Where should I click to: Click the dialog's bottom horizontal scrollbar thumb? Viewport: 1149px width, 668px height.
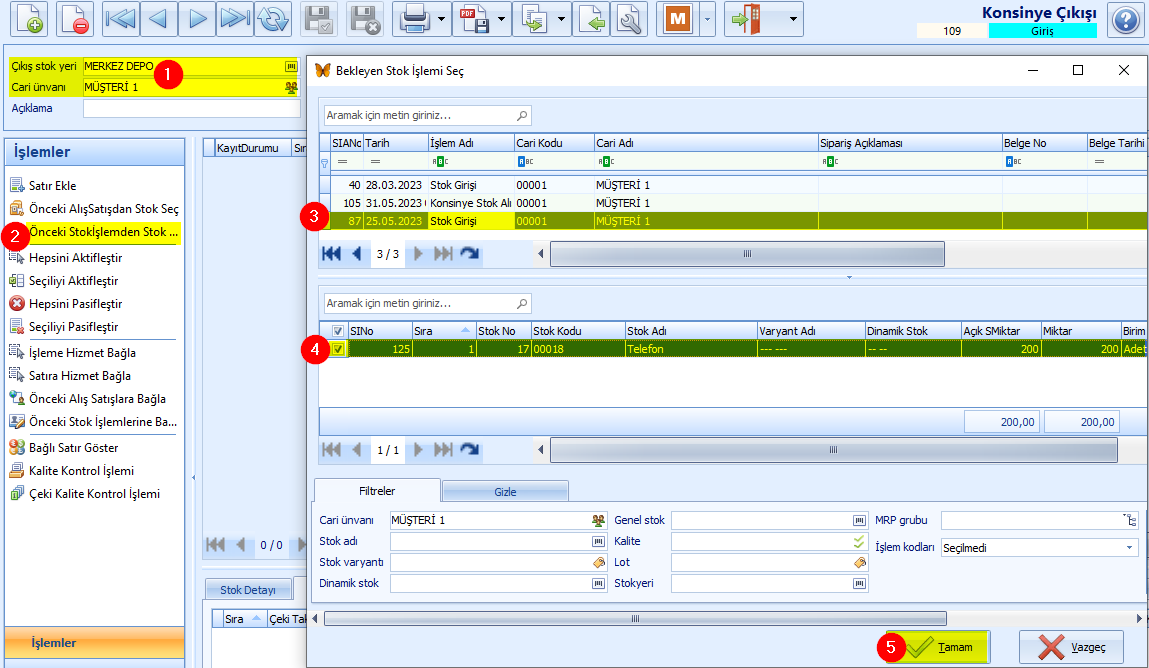pyautogui.click(x=635, y=619)
